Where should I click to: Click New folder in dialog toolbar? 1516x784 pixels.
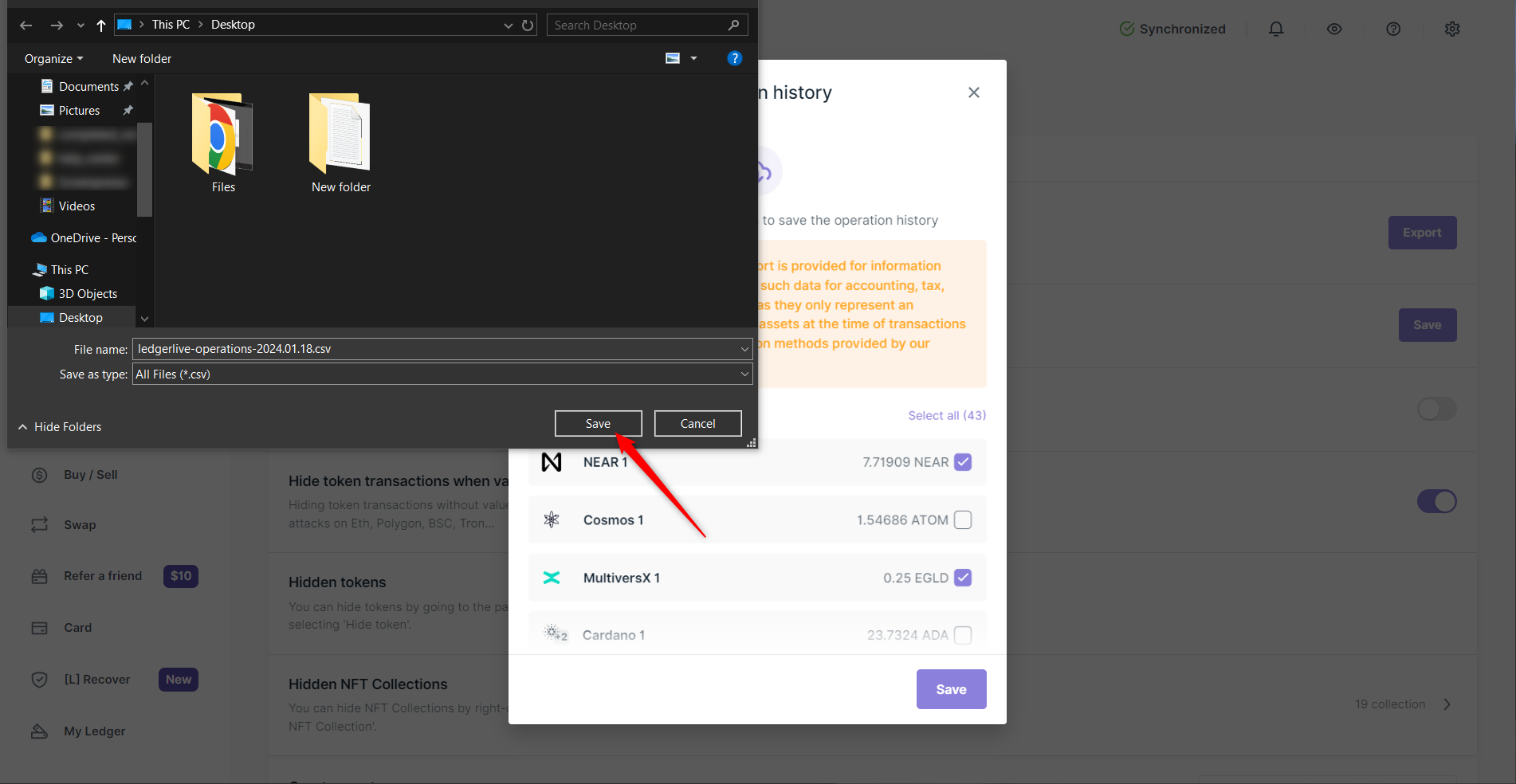pyautogui.click(x=142, y=59)
